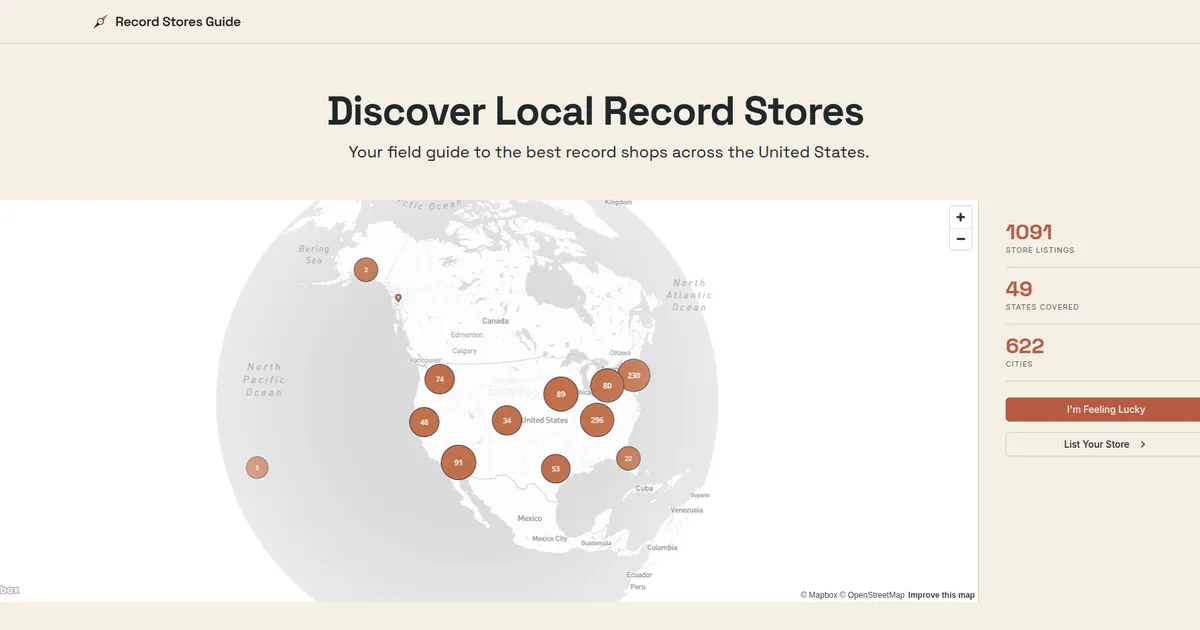Click the Calgary city label on map
The image size is (1200, 630).
(464, 351)
